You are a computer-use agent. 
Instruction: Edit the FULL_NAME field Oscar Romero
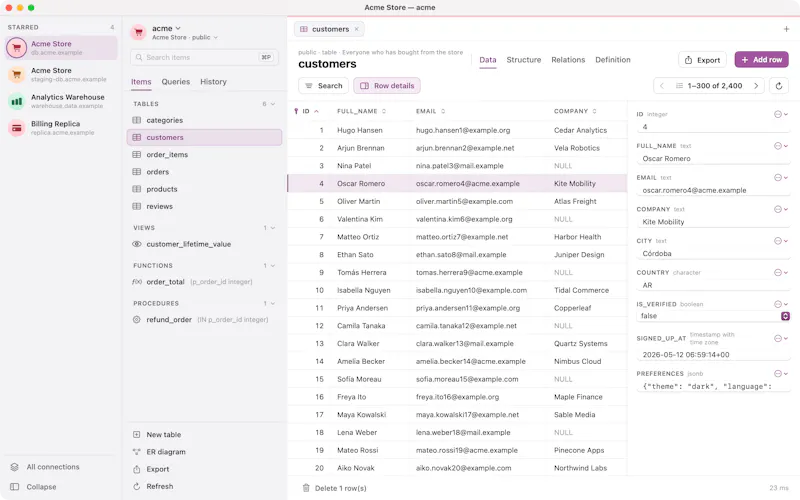pos(713,159)
